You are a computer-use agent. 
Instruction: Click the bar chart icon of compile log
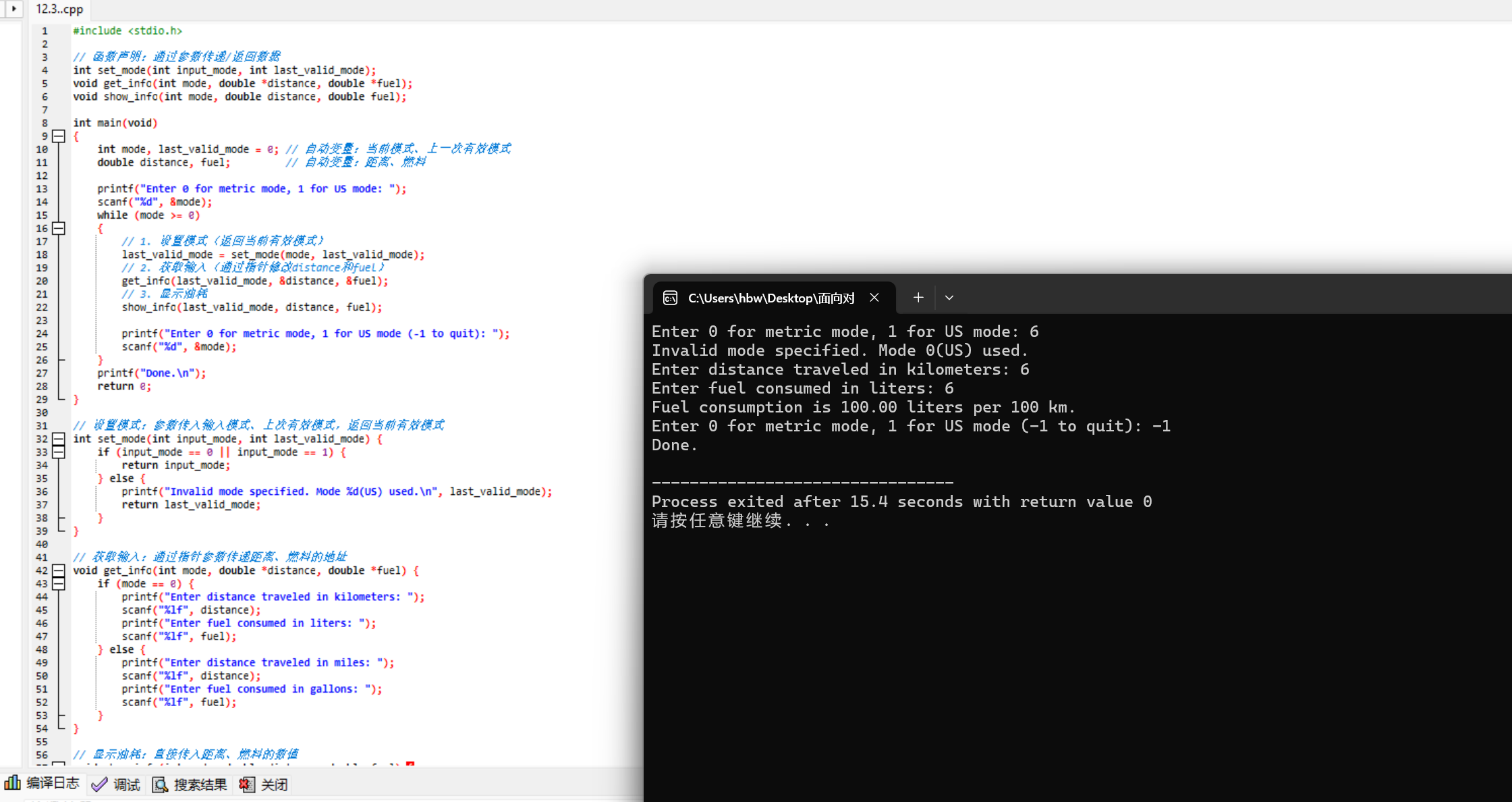pos(12,783)
